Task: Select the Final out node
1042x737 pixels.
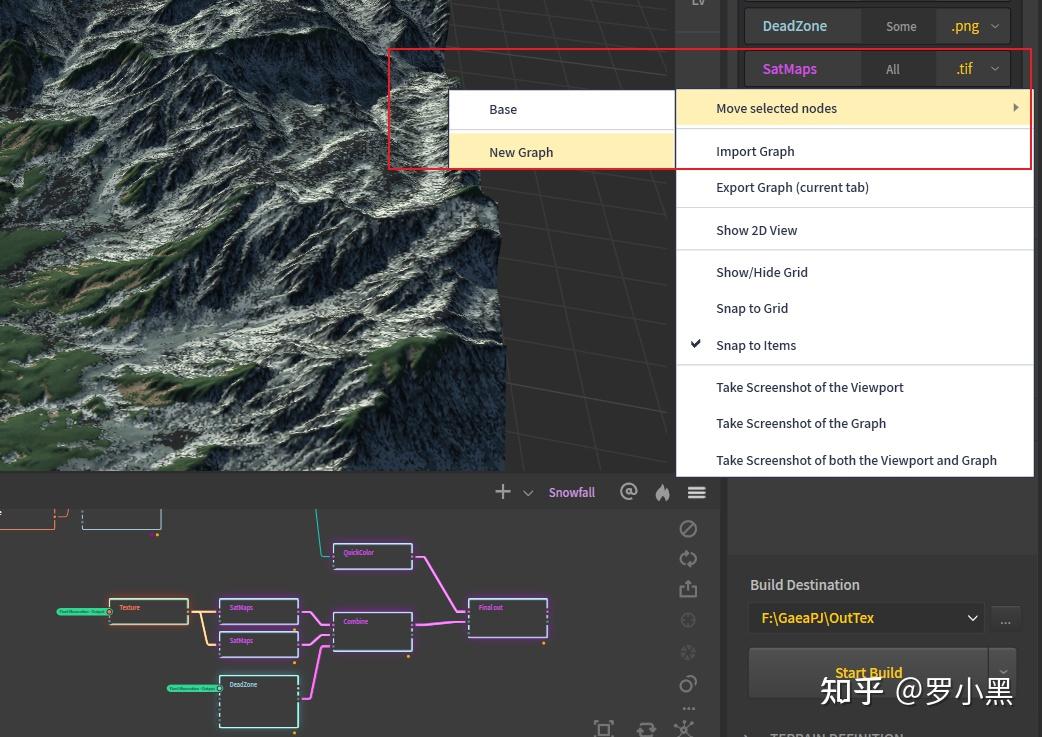Action: [508, 618]
